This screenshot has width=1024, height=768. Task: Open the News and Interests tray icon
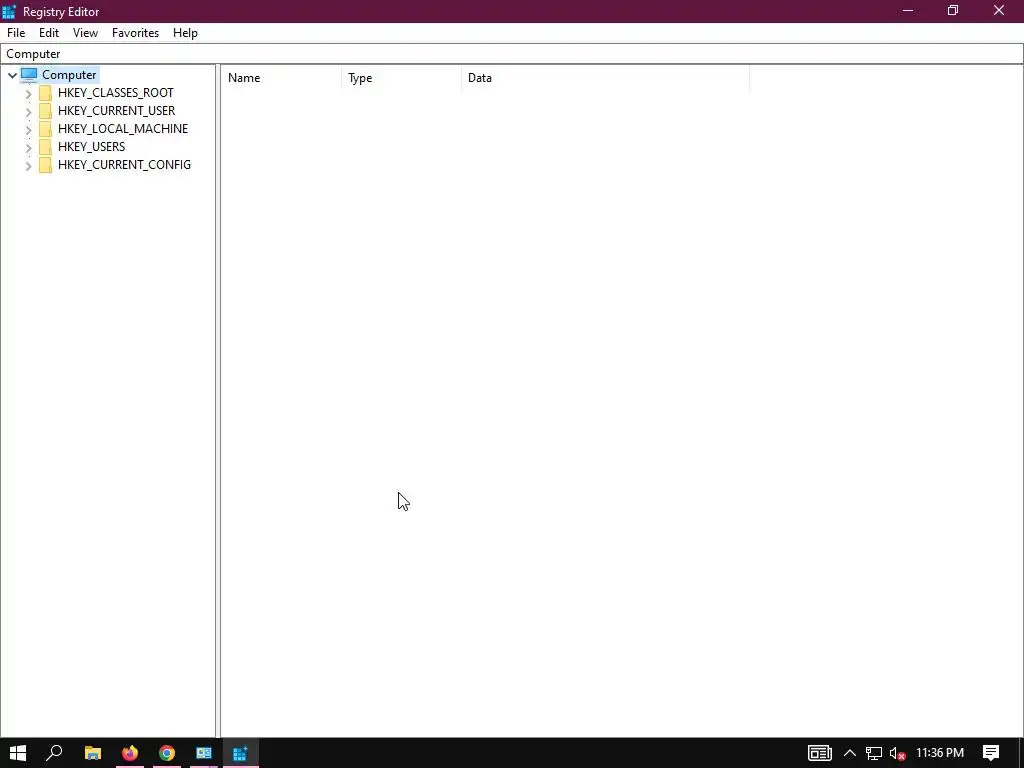click(820, 753)
